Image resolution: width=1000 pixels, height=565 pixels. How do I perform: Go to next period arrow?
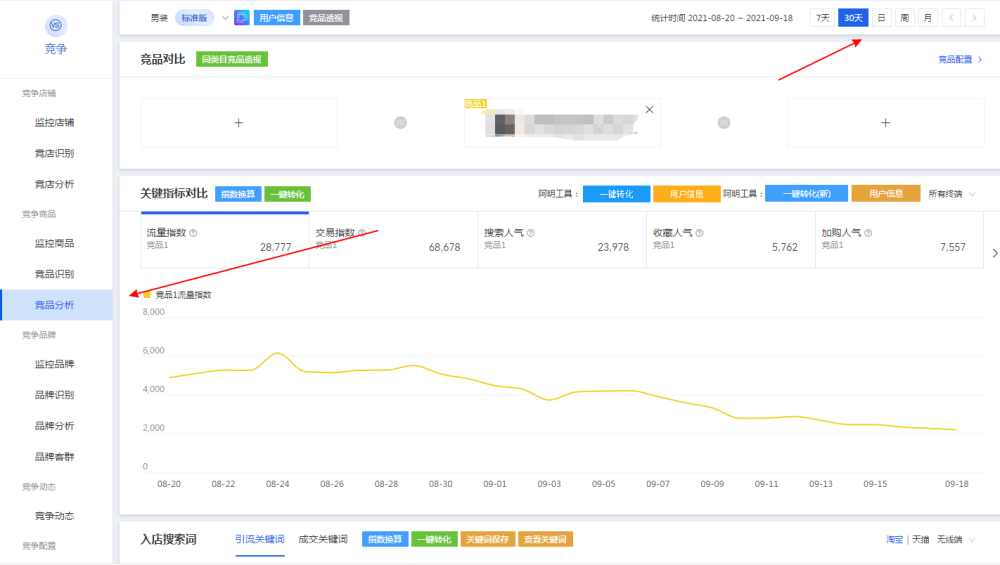(974, 18)
